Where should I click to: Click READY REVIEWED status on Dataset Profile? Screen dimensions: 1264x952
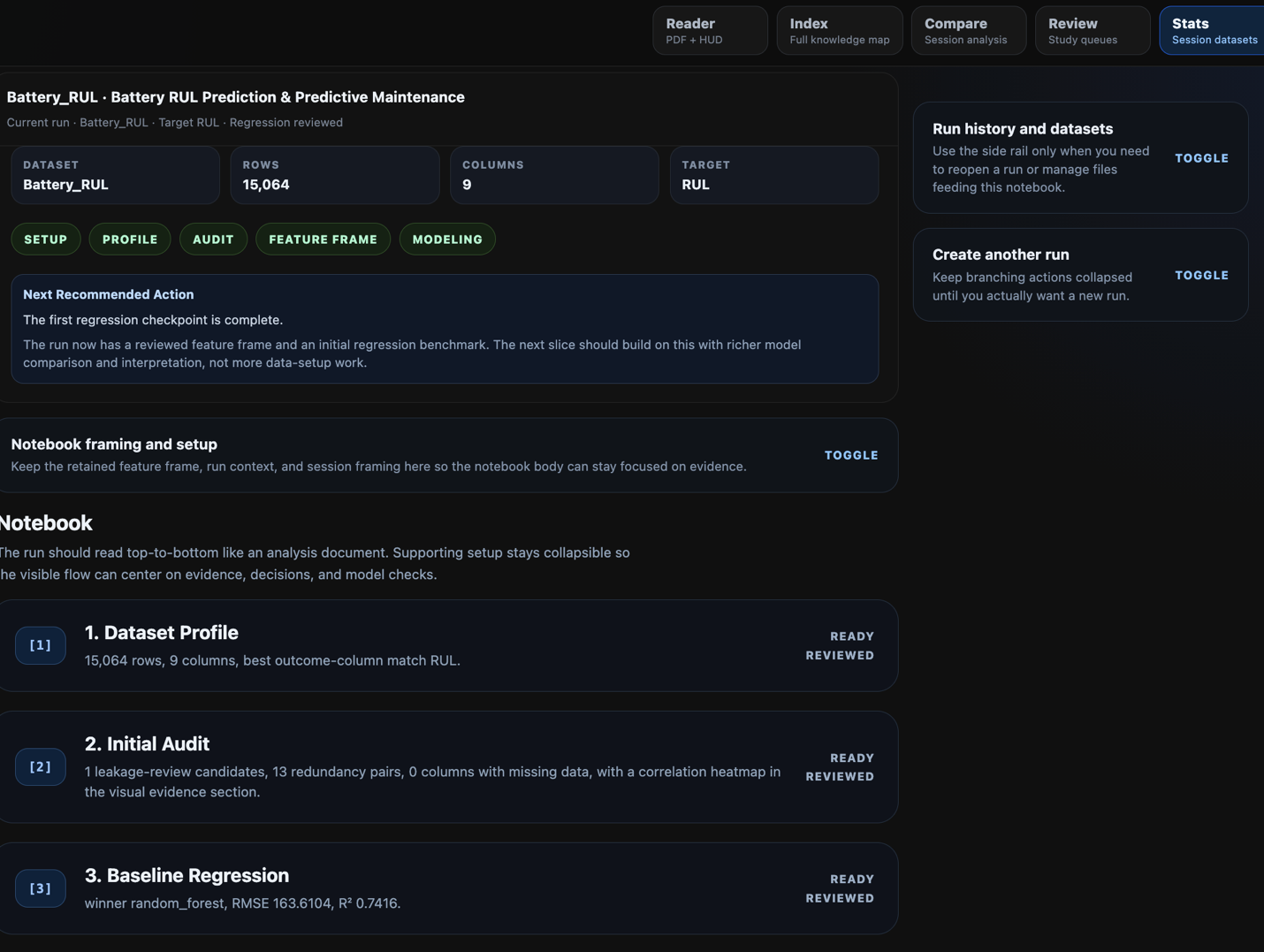(x=840, y=646)
